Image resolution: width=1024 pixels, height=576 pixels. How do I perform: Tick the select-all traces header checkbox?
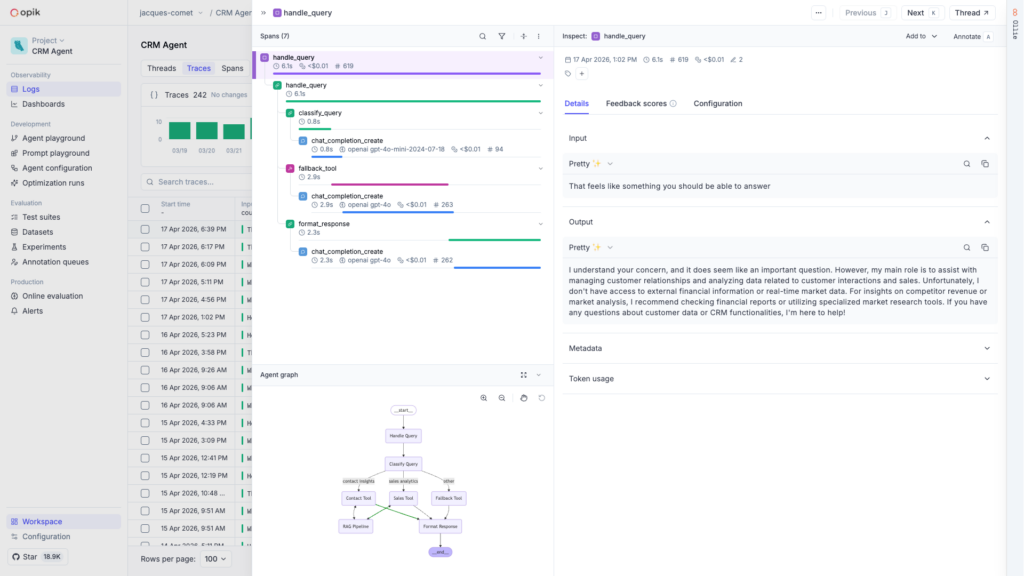(x=145, y=207)
